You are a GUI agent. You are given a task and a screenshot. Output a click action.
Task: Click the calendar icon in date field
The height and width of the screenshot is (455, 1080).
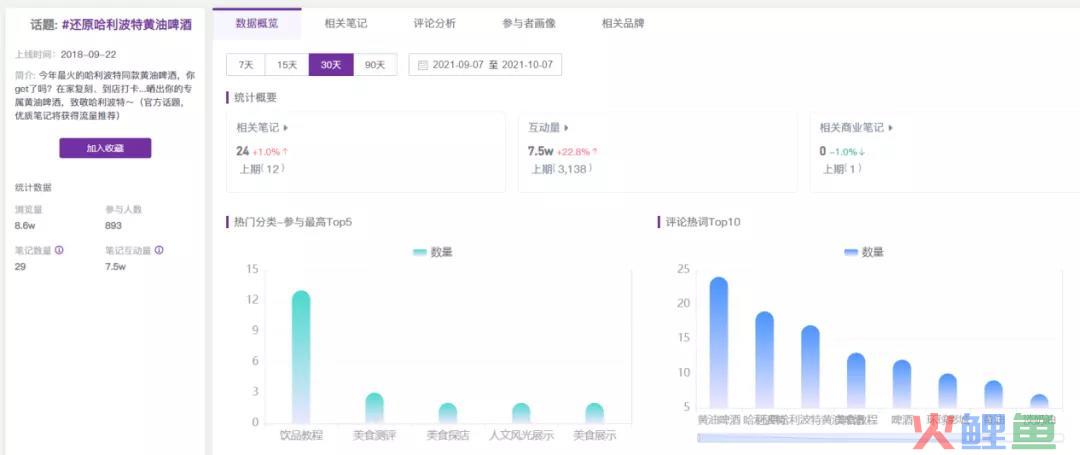(x=423, y=65)
